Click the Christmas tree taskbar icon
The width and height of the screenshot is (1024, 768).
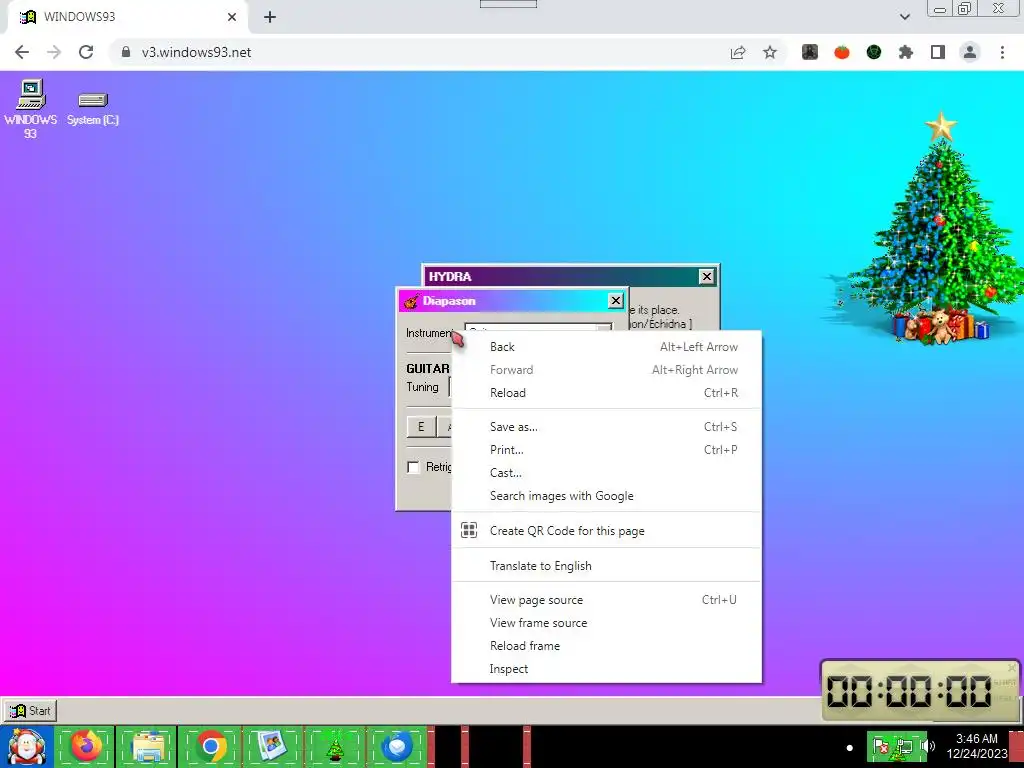click(334, 746)
